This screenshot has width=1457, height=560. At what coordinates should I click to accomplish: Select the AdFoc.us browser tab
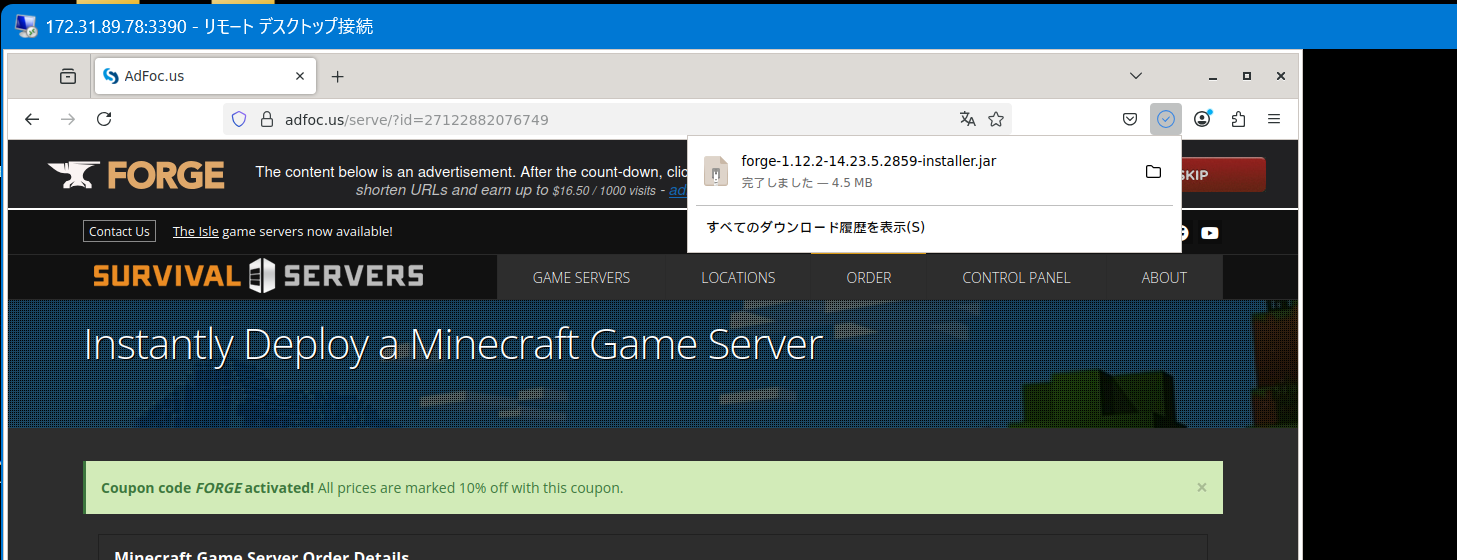tap(205, 76)
